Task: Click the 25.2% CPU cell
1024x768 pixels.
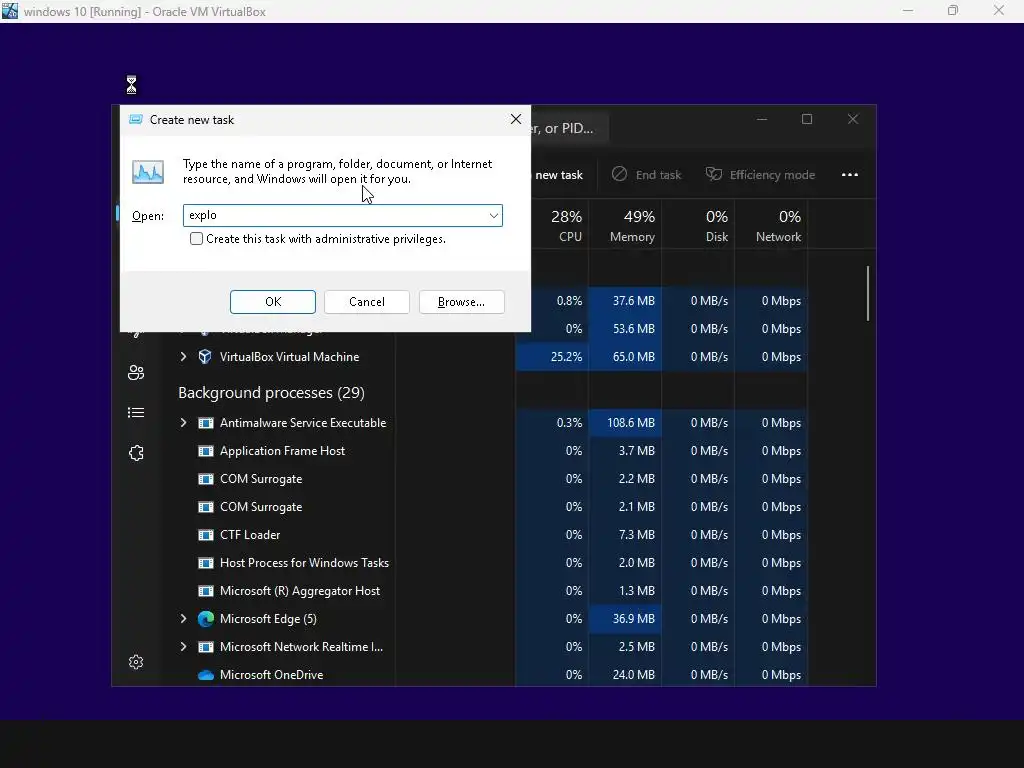Action: (552, 357)
